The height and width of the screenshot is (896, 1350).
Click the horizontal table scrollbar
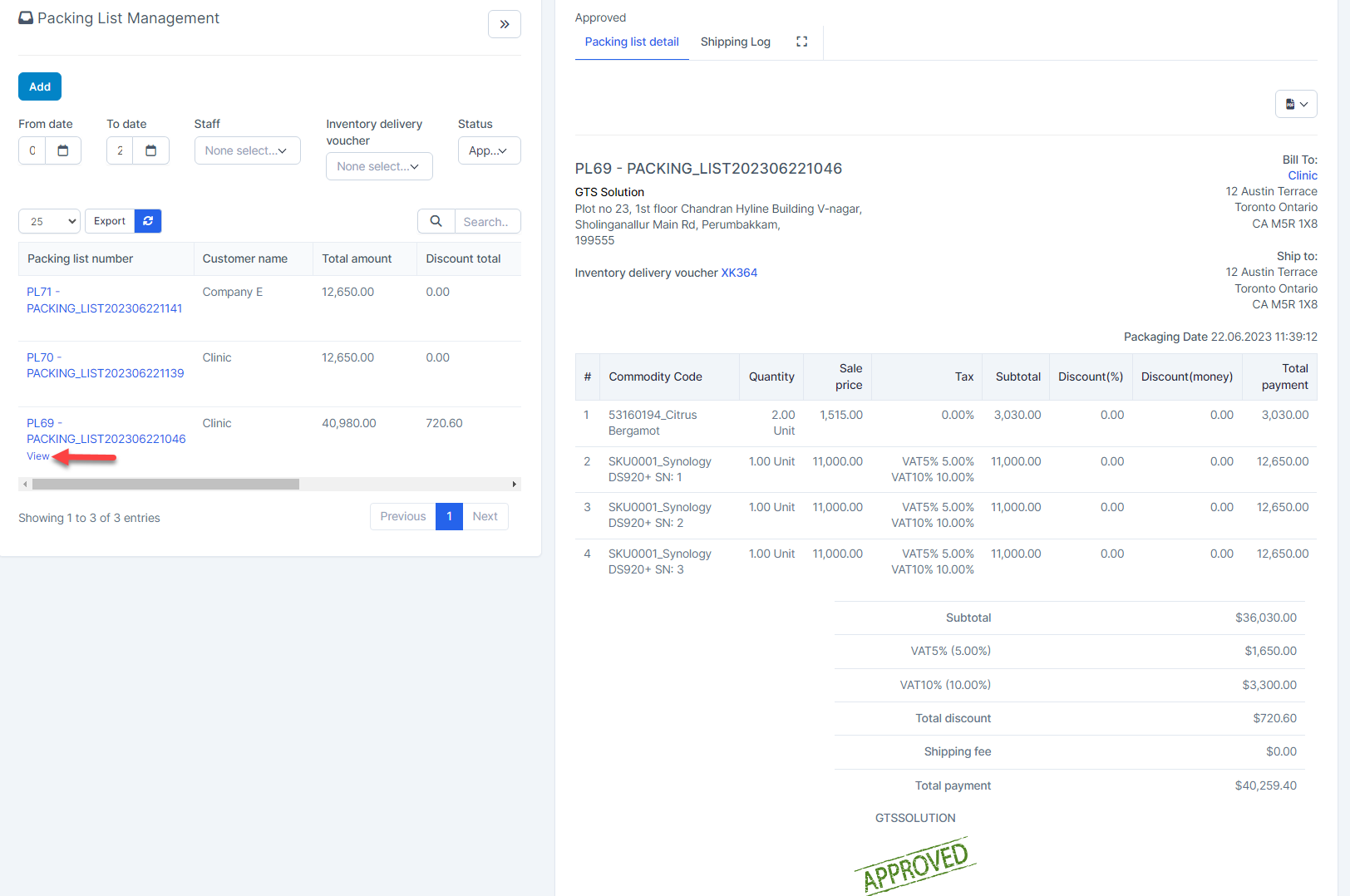click(x=166, y=484)
